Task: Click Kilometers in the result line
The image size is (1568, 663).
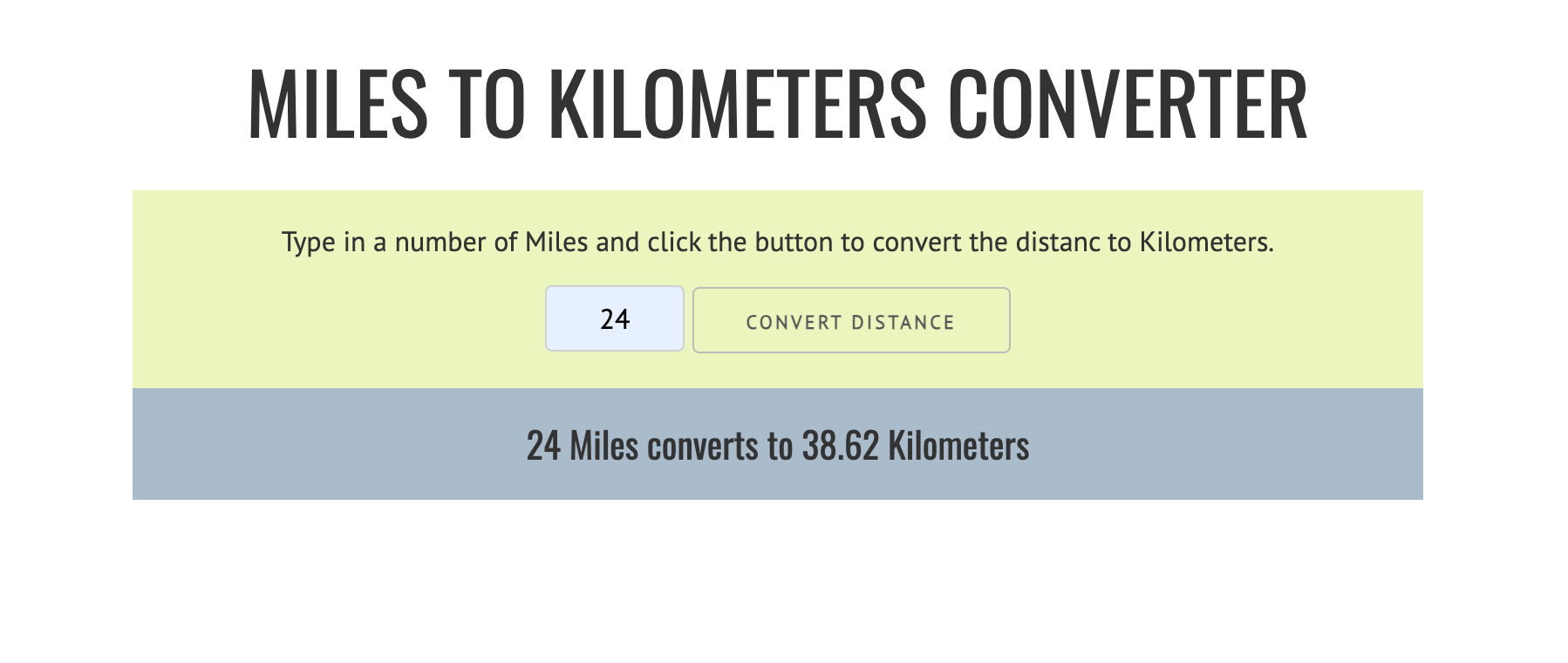Action: [958, 446]
